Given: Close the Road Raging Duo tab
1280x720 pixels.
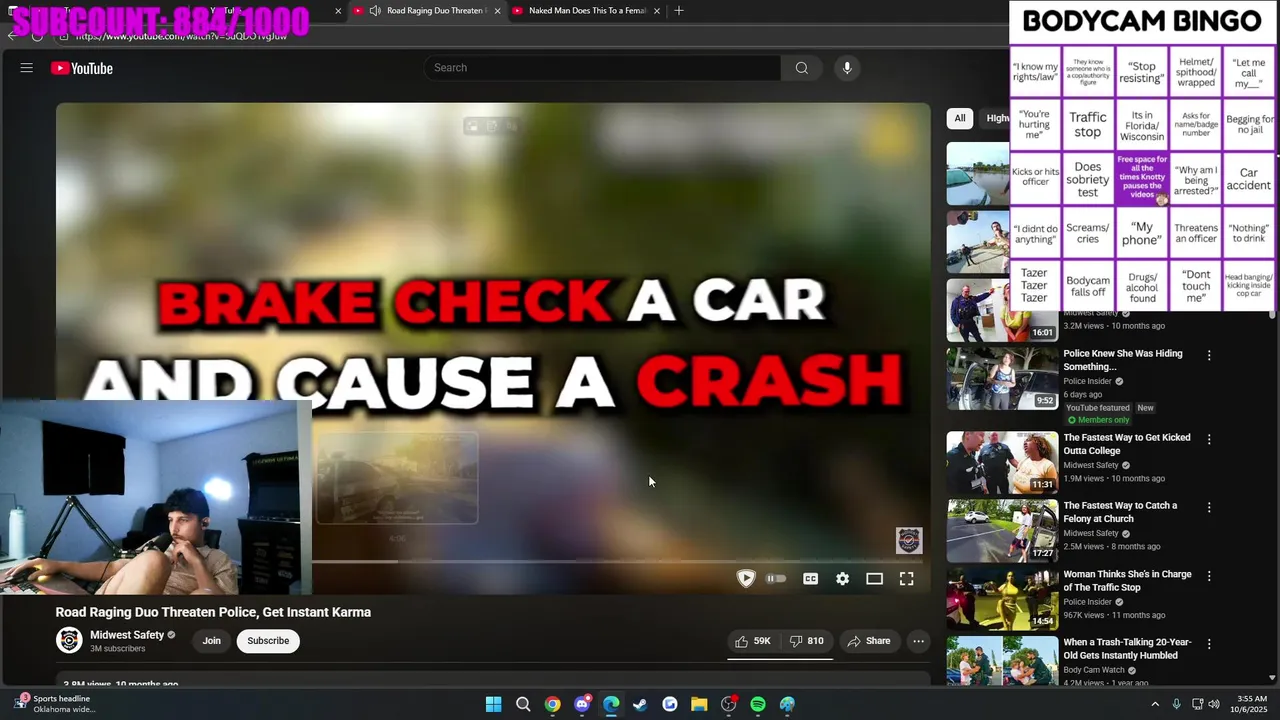Looking at the screenshot, I should click(497, 10).
